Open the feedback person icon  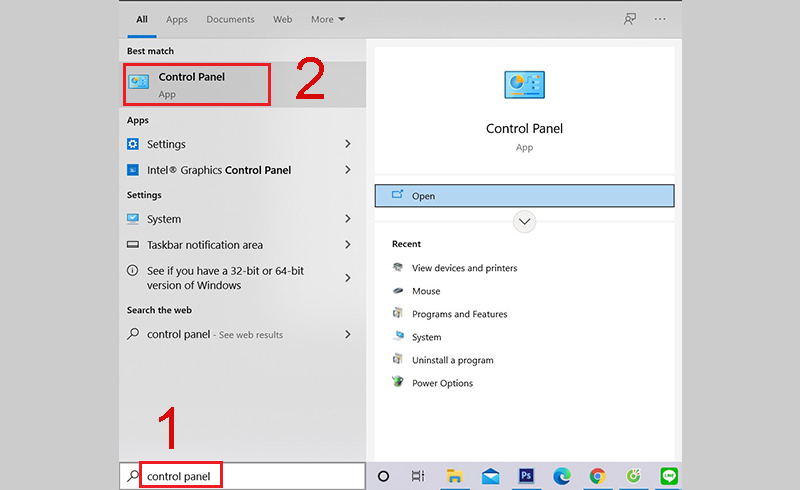(x=630, y=19)
